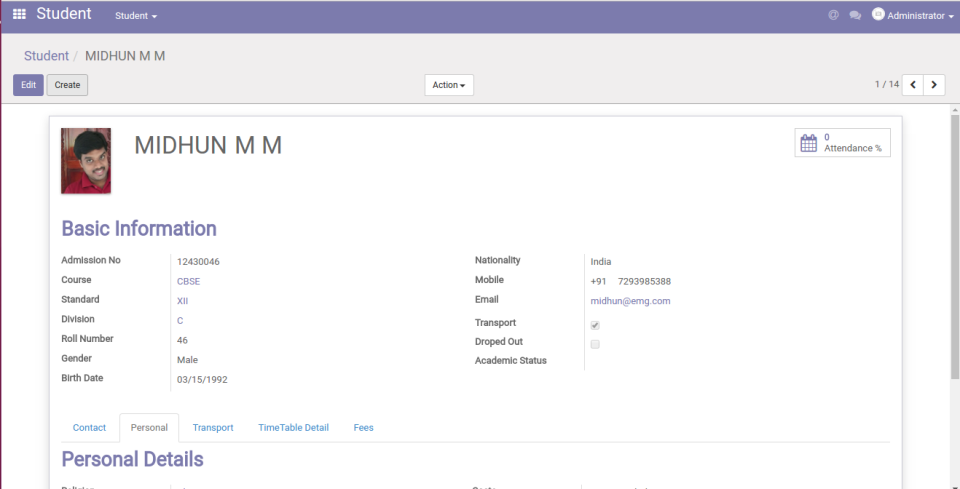This screenshot has height=489, width=960.
Task: Open the conversations chat bubble icon
Action: [855, 16]
